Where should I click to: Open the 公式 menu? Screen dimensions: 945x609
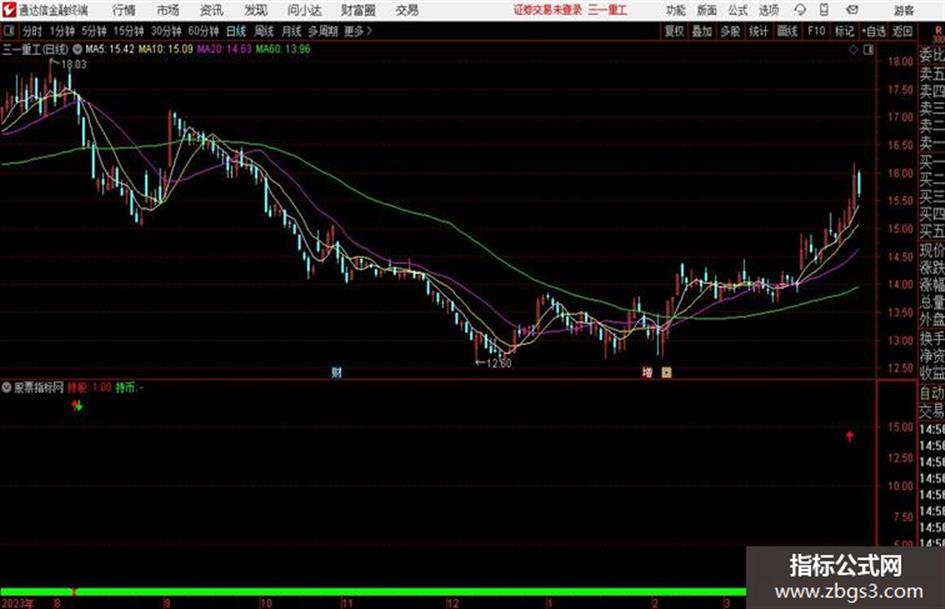pos(738,10)
